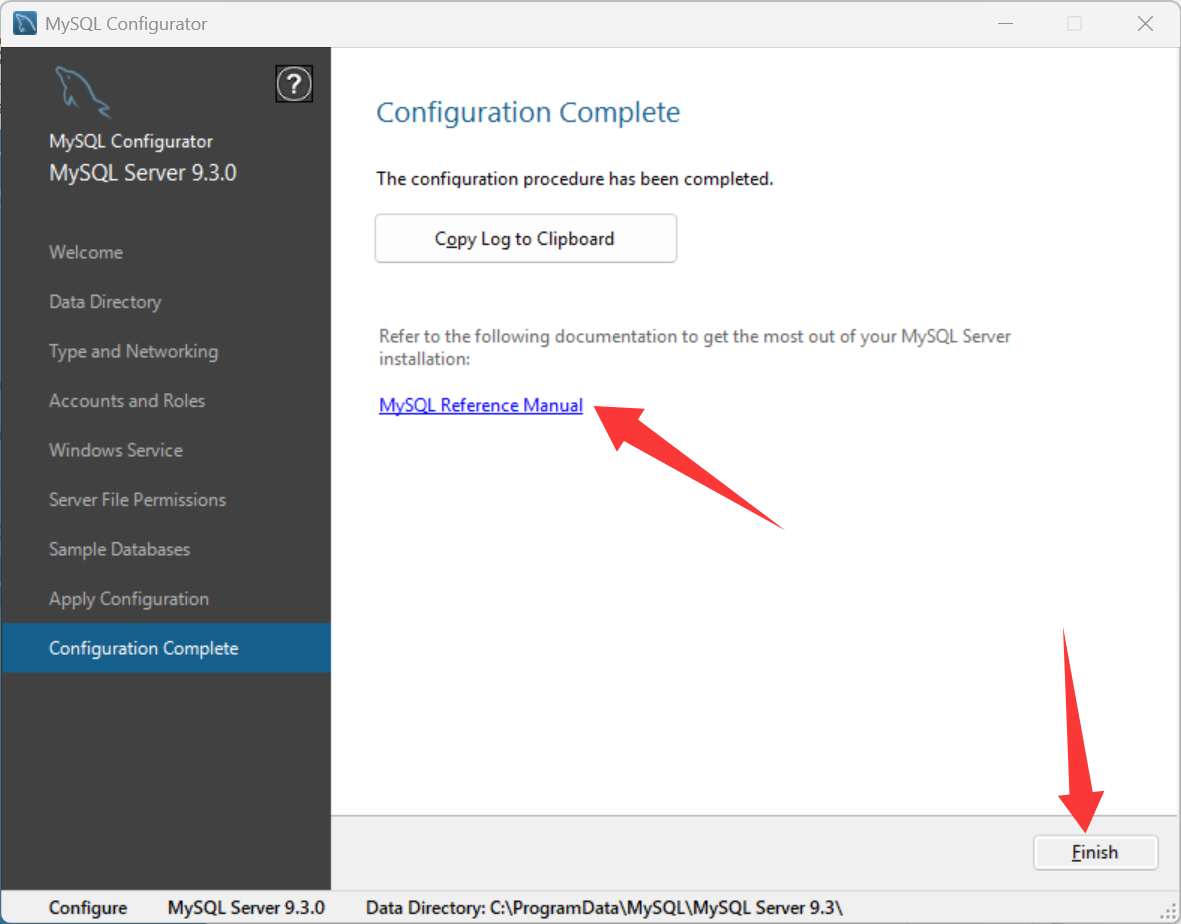1181x924 pixels.
Task: Click the MySQL Configurator title bar icon
Action: click(x=25, y=23)
